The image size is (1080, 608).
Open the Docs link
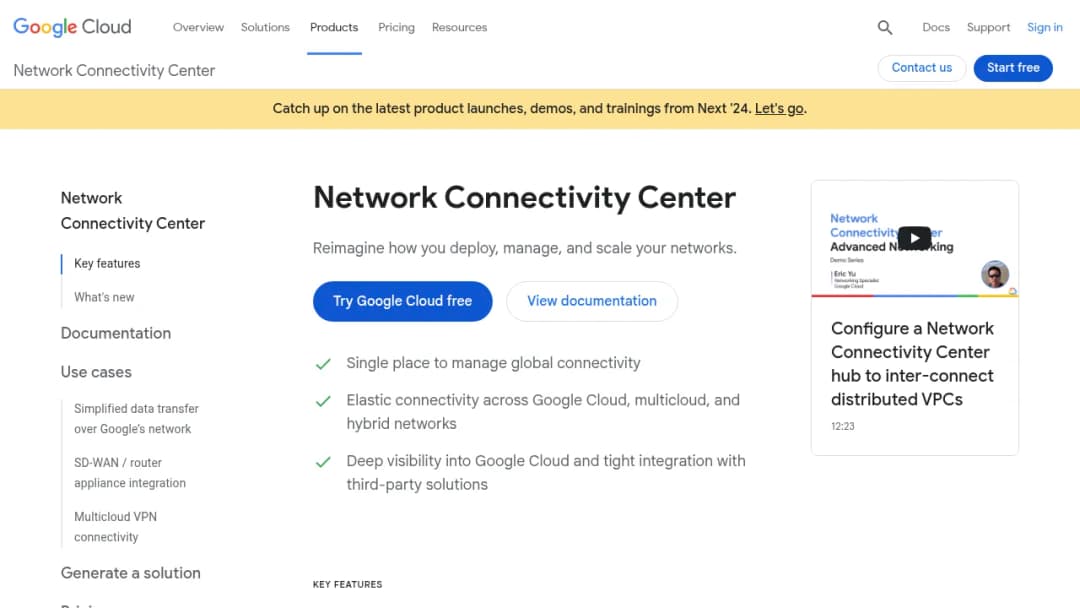tap(936, 28)
